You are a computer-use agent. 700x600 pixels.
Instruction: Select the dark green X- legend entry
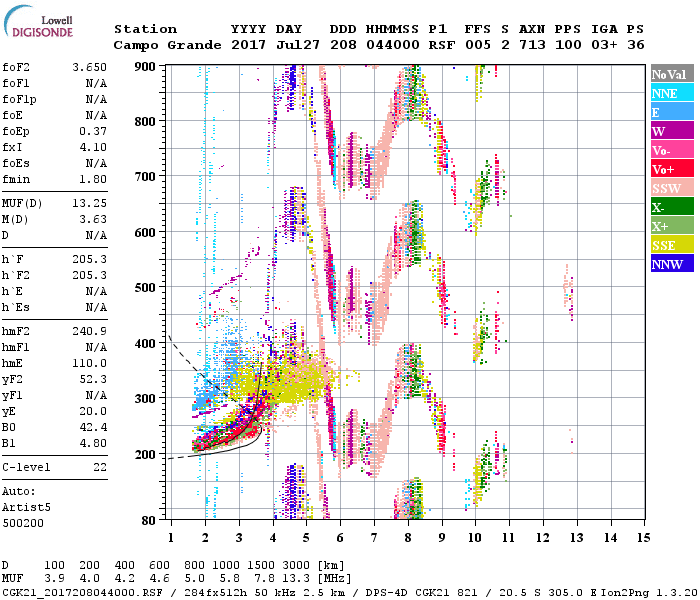[672, 207]
